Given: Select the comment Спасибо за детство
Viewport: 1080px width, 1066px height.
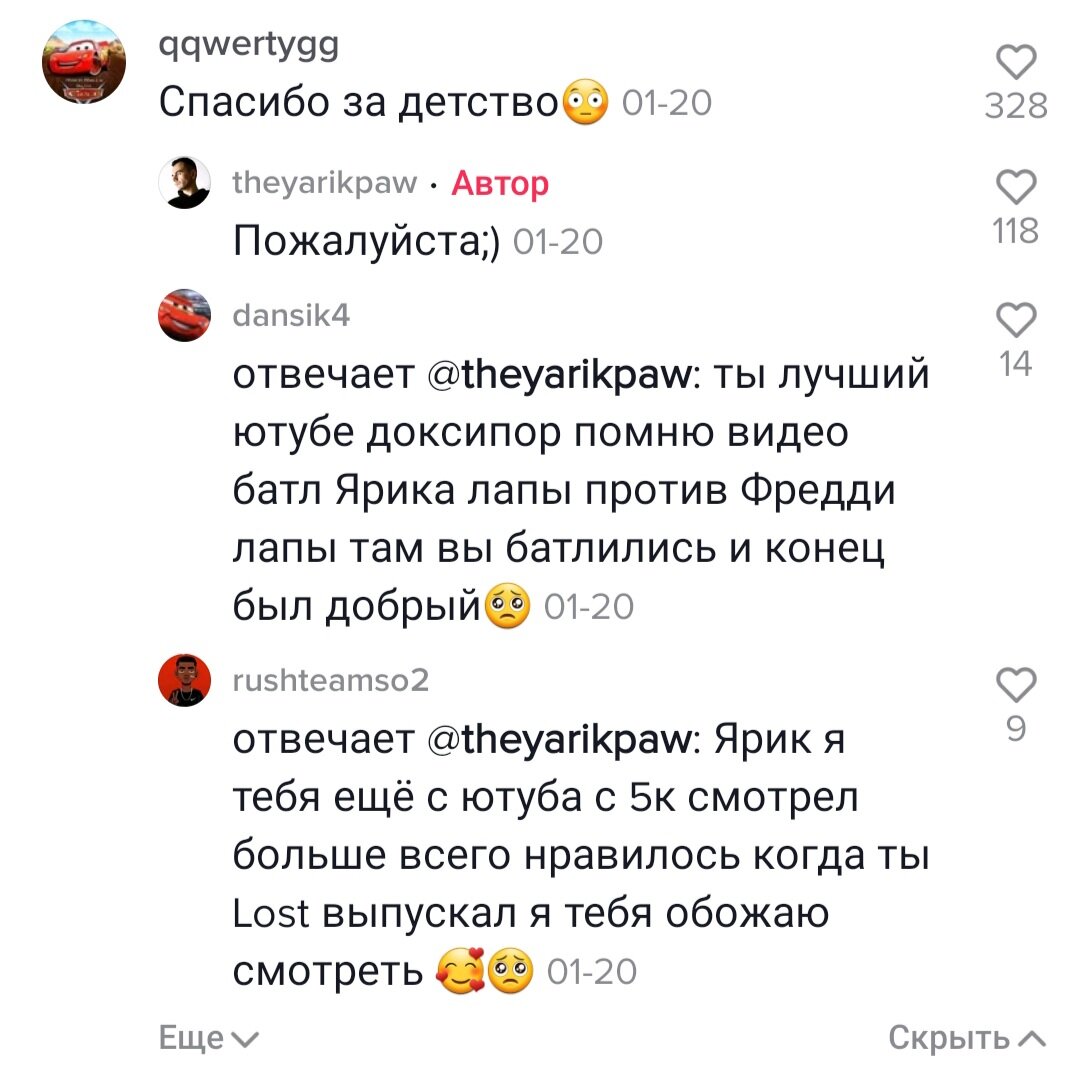Looking at the screenshot, I should click(x=384, y=103).
